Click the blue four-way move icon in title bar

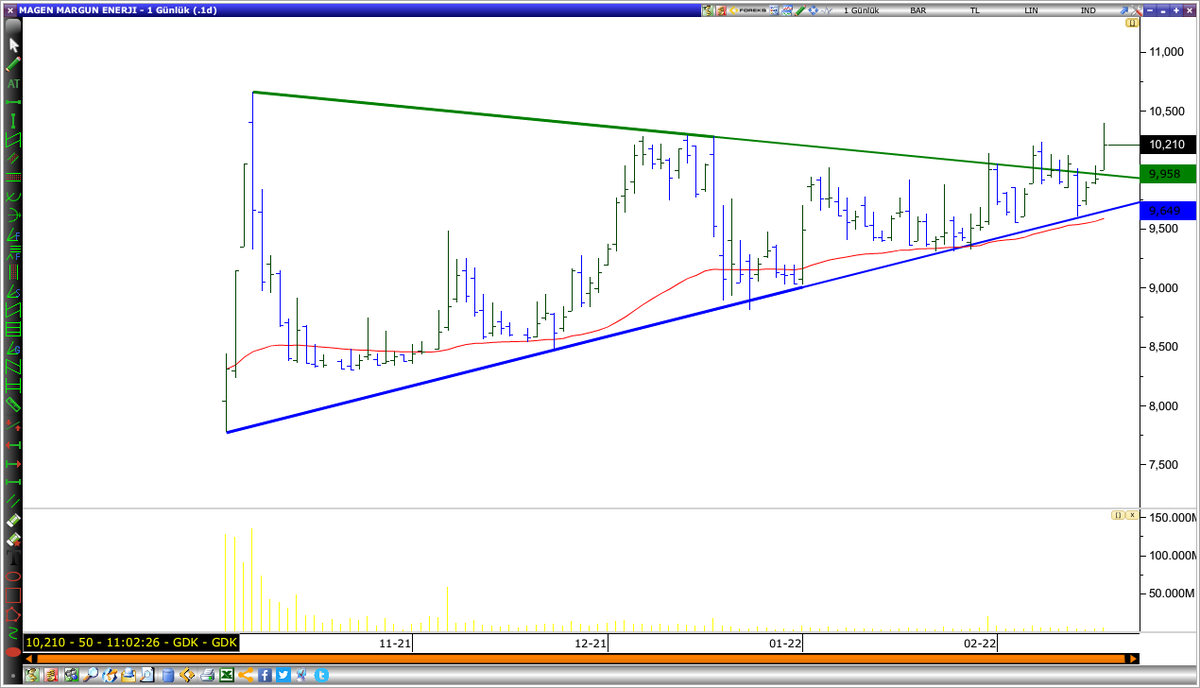(813, 10)
